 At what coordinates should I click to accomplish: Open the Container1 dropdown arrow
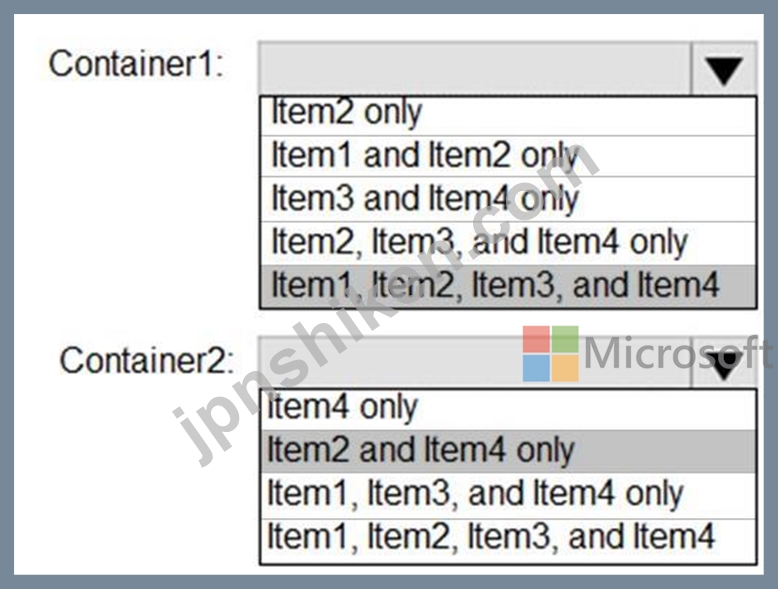pyautogui.click(x=723, y=68)
